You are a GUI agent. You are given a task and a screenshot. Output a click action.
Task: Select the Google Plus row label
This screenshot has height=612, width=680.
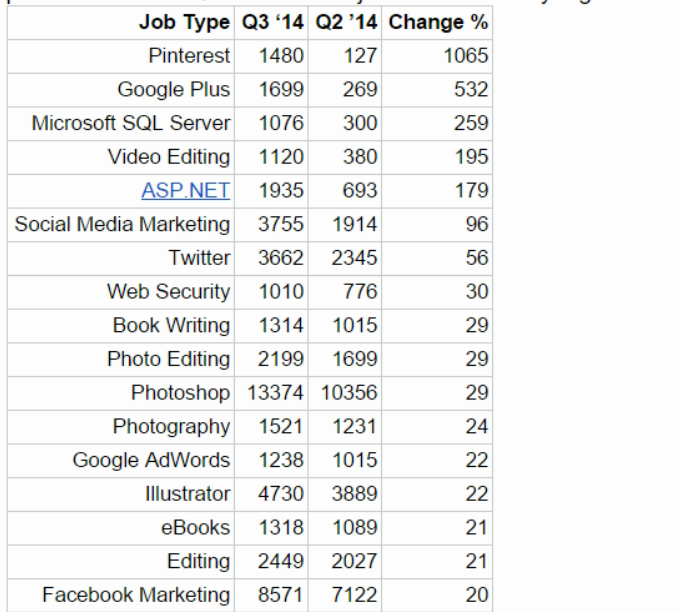174,90
